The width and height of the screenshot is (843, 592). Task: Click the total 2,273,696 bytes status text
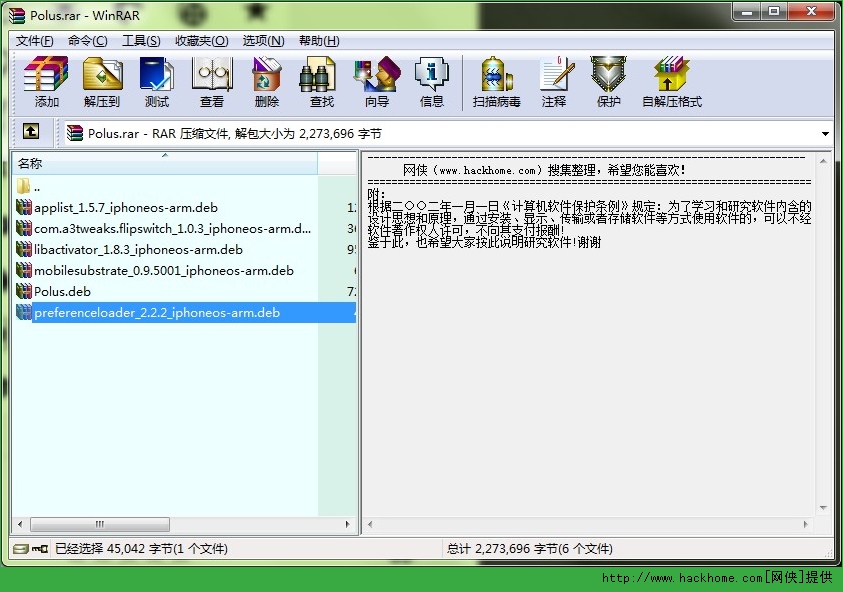point(530,548)
